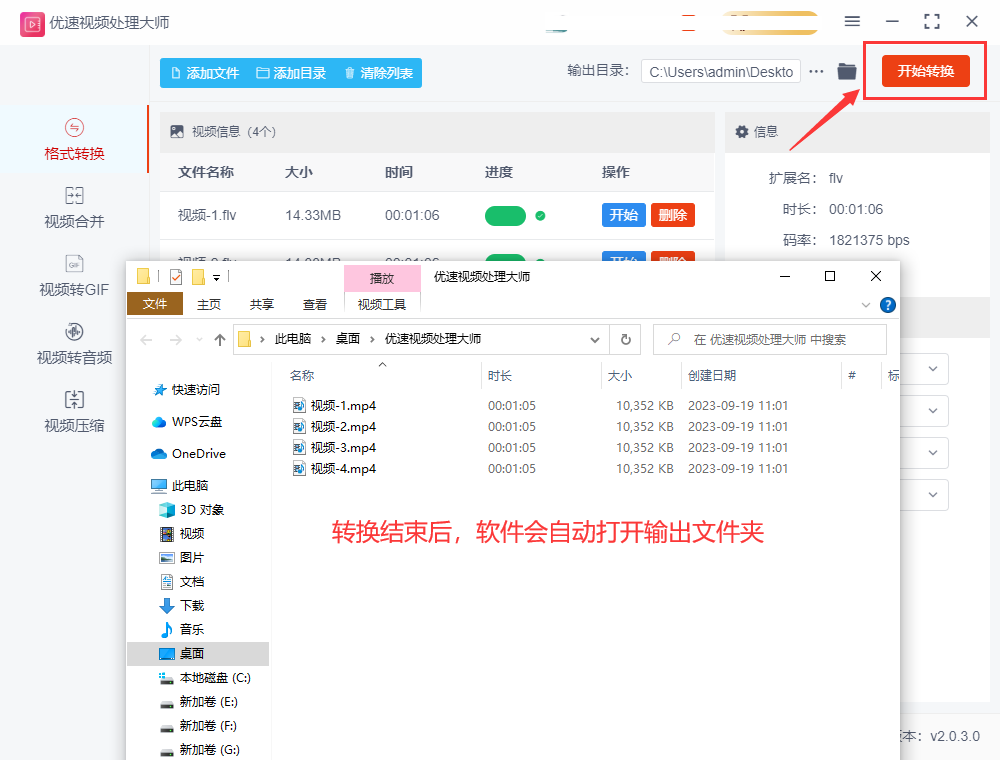Click the up-one-level arrow in Explorer
1000x760 pixels.
219,340
